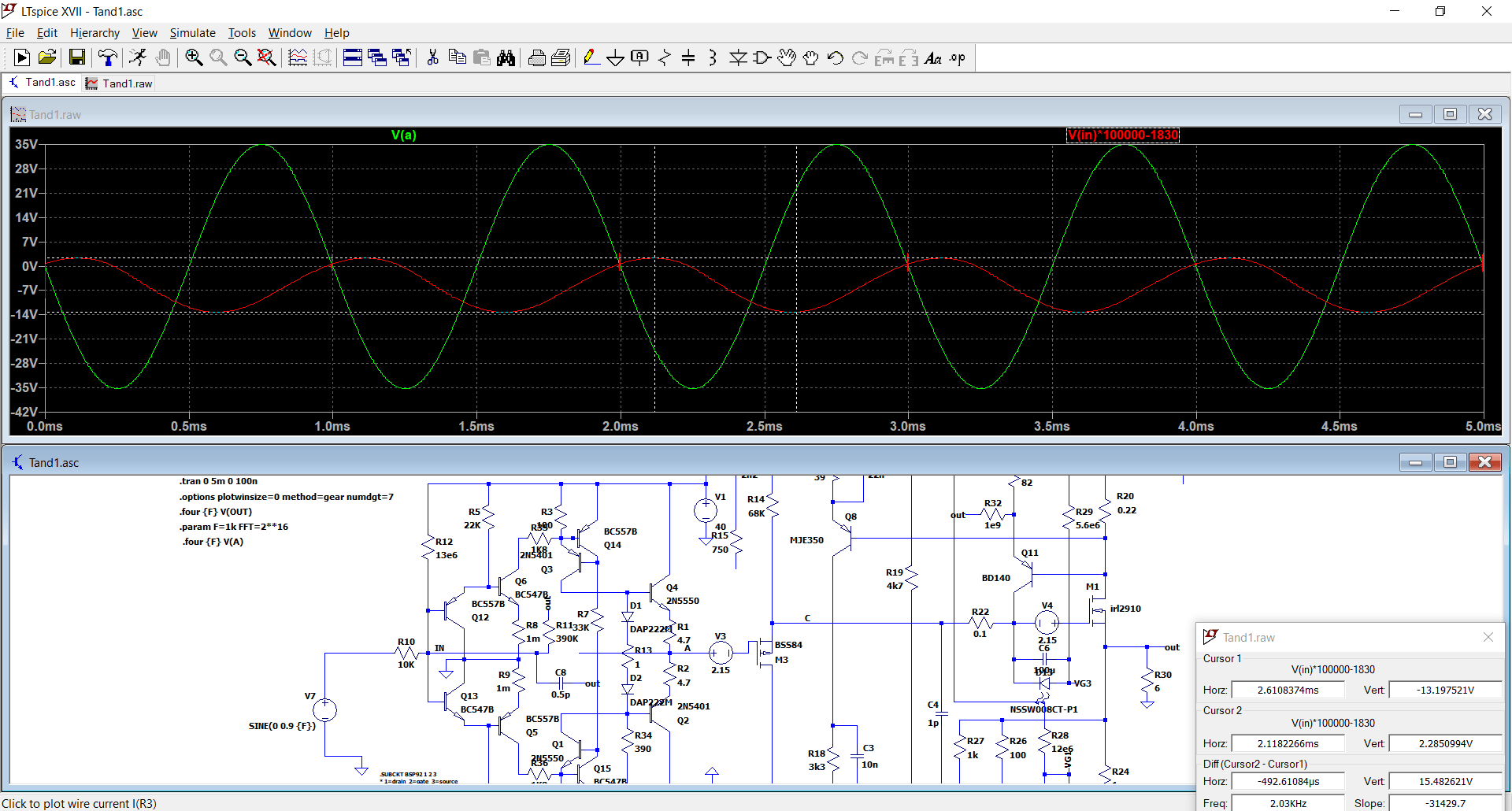The width and height of the screenshot is (1512, 811).
Task: Click the Print Setup icon
Action: click(561, 57)
